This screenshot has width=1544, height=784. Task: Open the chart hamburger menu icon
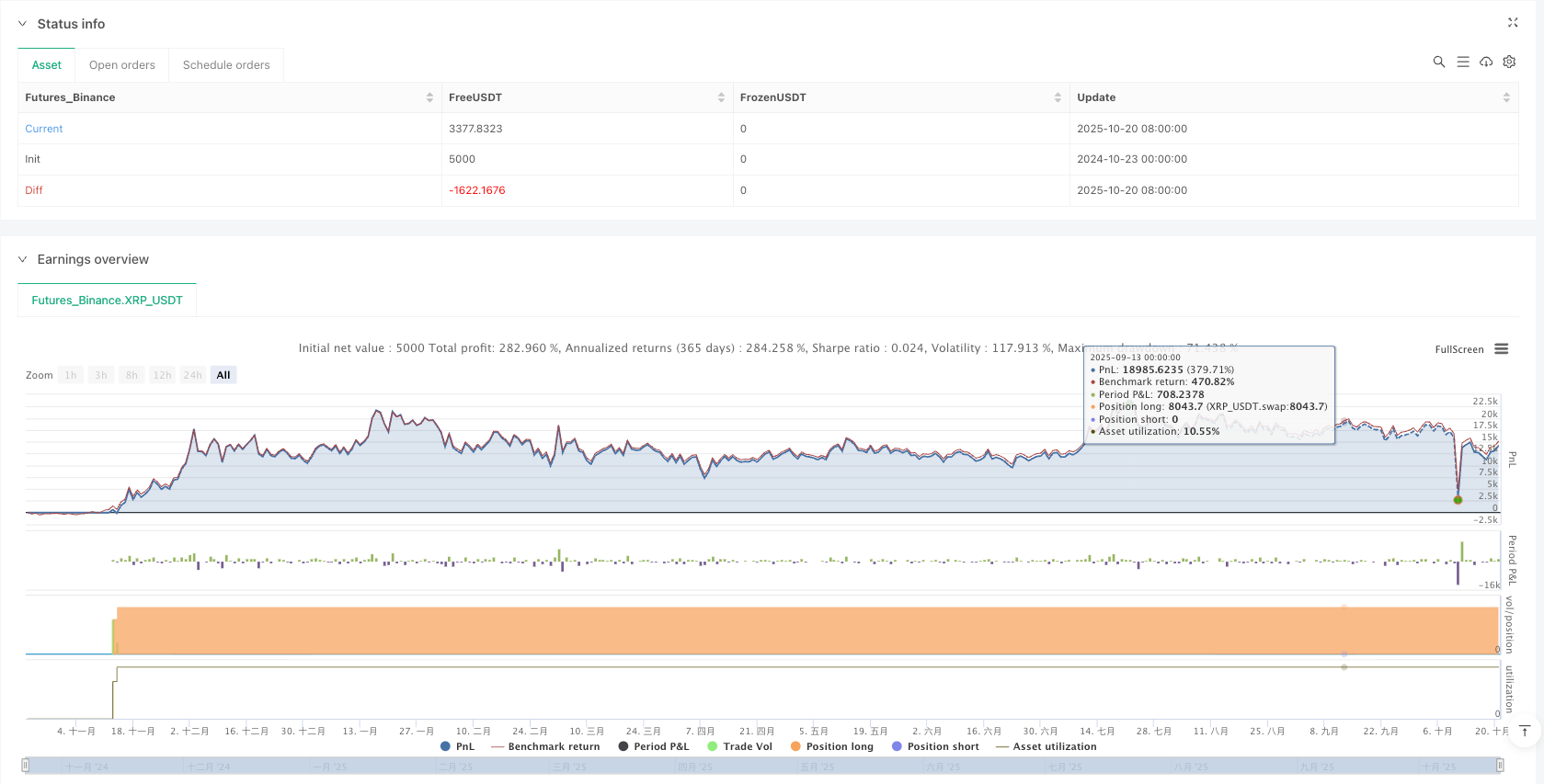pyautogui.click(x=1502, y=349)
